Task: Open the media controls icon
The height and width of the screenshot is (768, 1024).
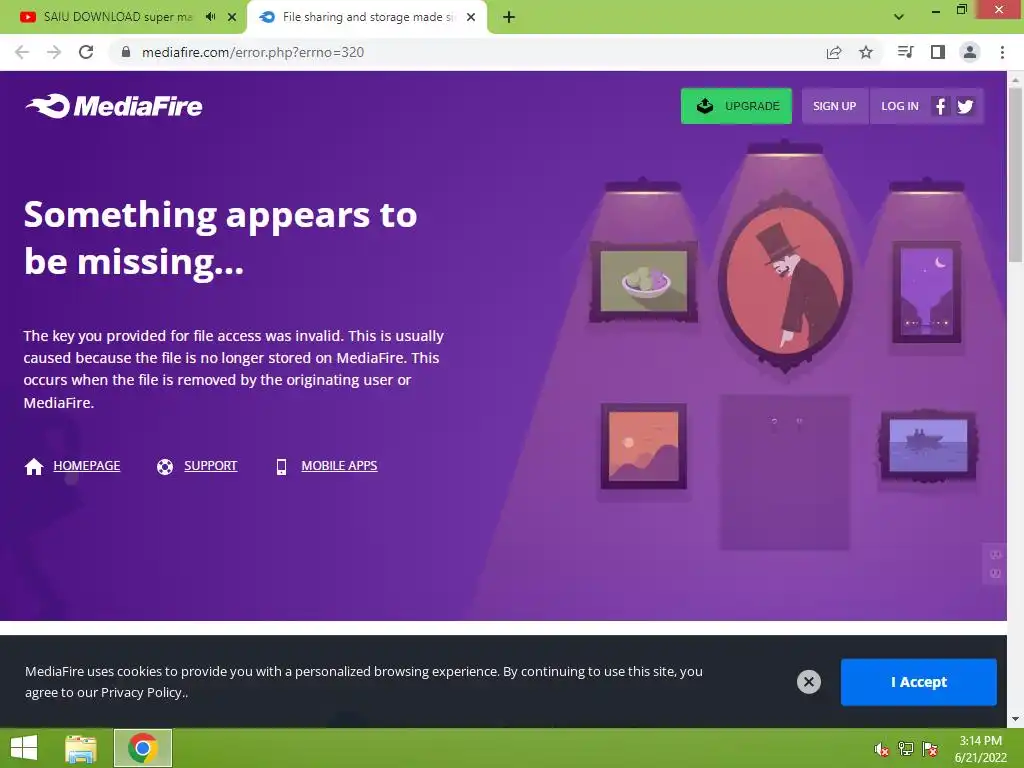Action: [905, 52]
